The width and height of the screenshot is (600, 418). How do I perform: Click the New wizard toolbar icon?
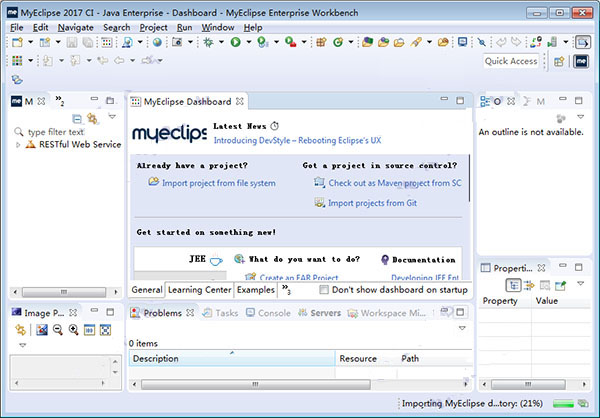coord(17,42)
